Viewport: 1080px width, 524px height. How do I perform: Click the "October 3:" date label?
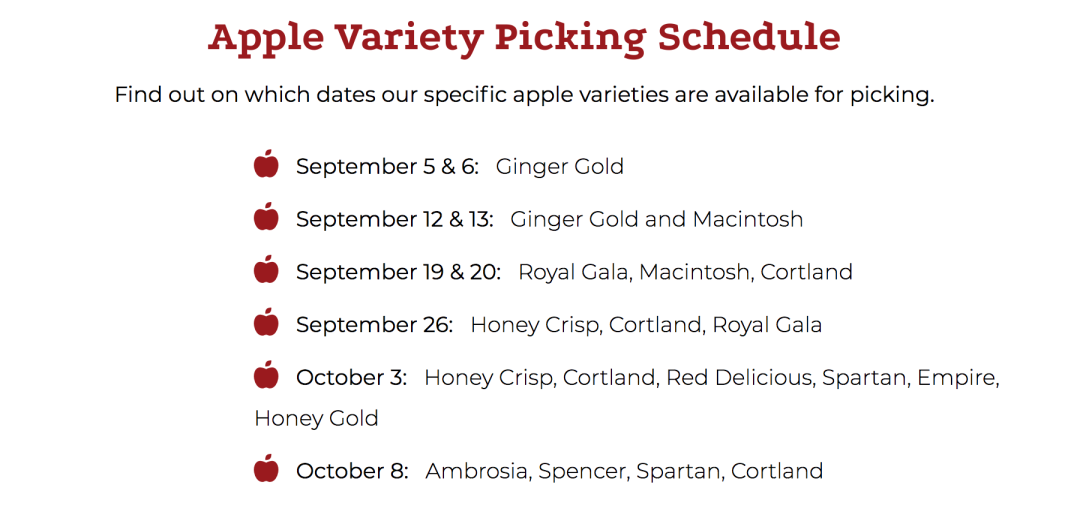(x=351, y=378)
